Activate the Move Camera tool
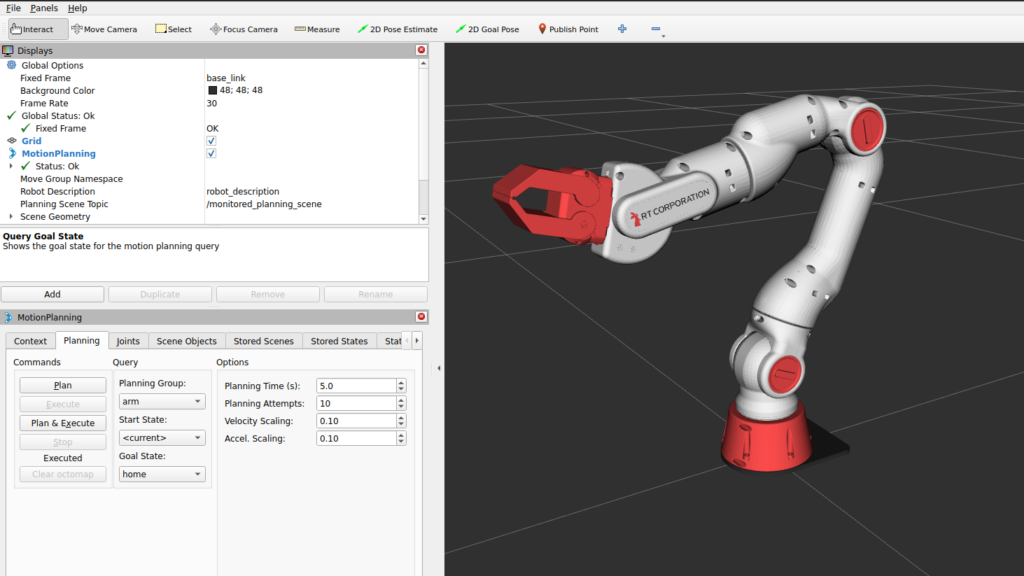 tap(104, 29)
